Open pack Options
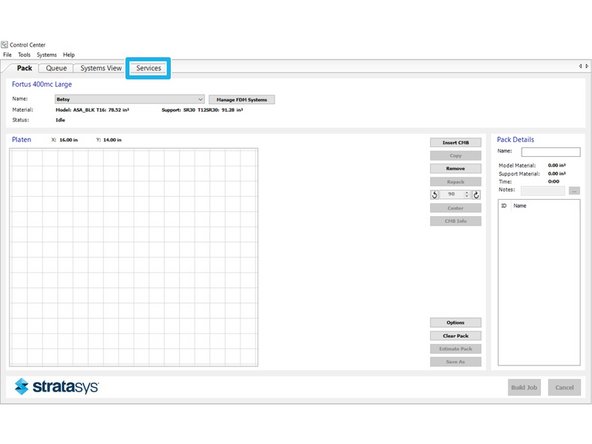The width and height of the screenshot is (592, 444). [456, 322]
